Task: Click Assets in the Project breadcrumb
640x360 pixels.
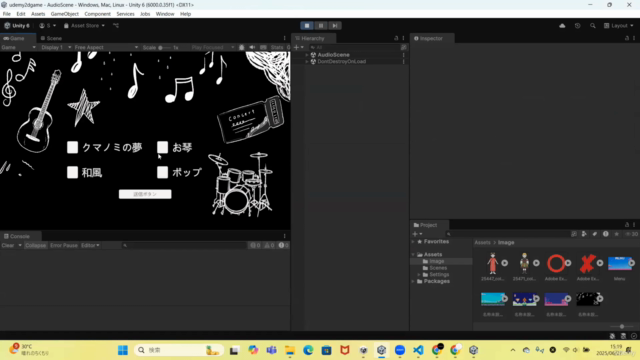Action: tap(482, 242)
